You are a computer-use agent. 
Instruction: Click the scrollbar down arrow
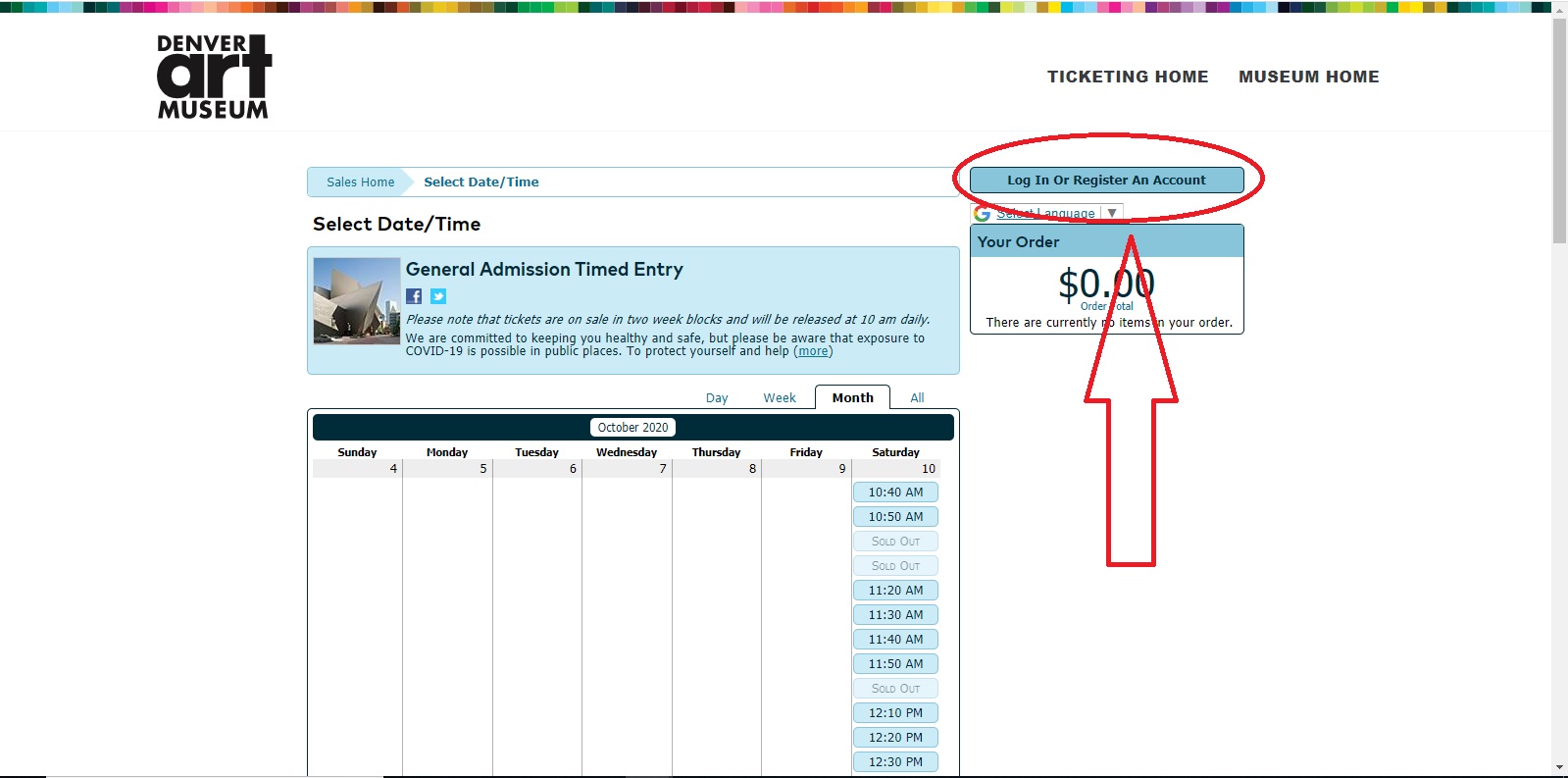[1559, 768]
